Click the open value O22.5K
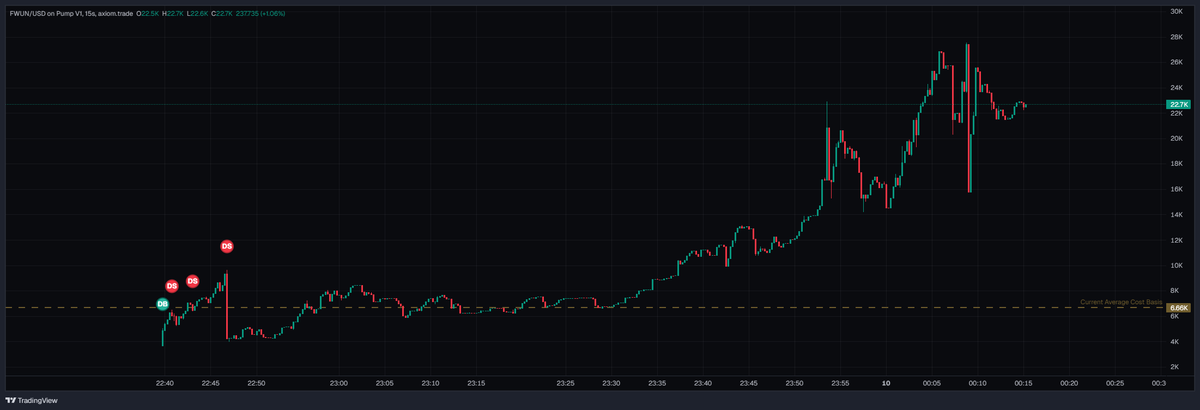 tap(147, 14)
